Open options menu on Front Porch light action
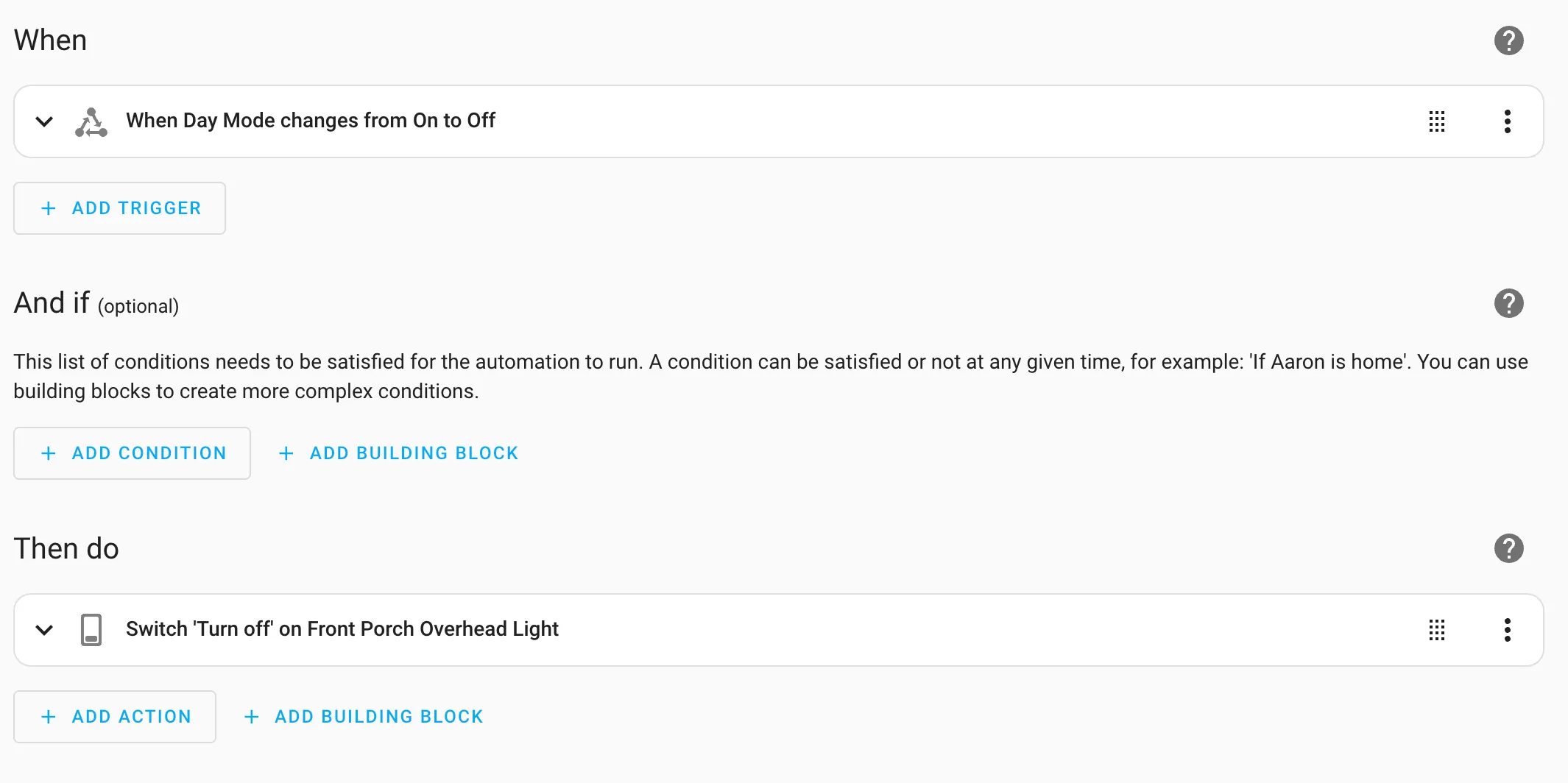1568x783 pixels. [x=1507, y=630]
